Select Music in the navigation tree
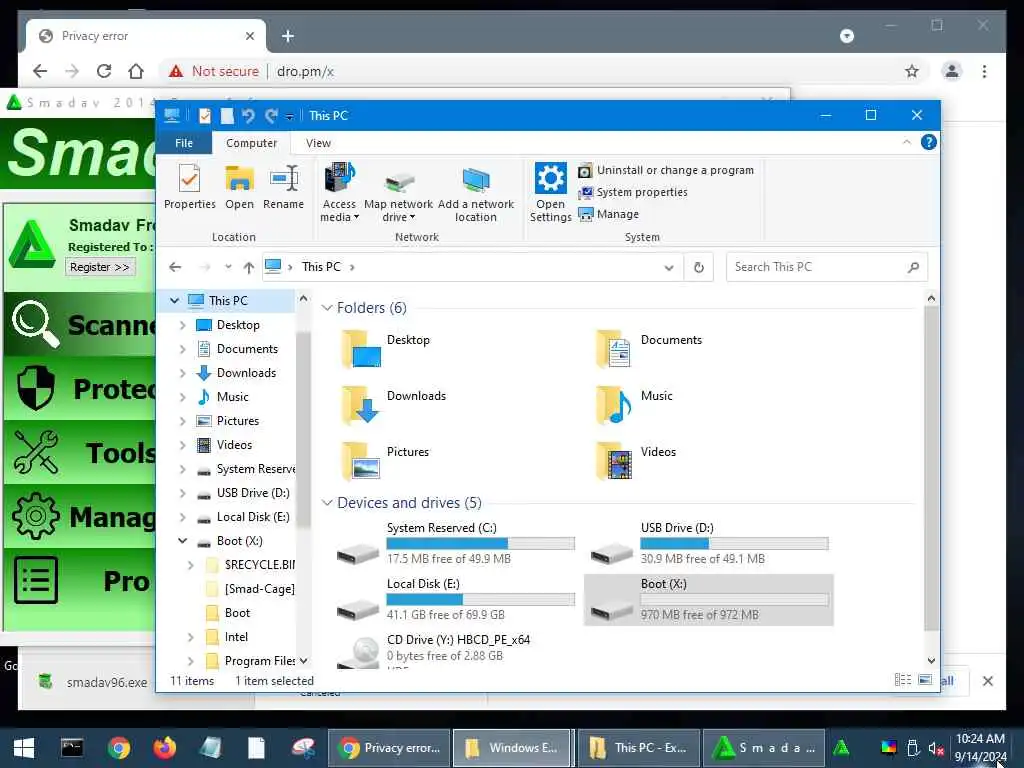 click(x=232, y=397)
